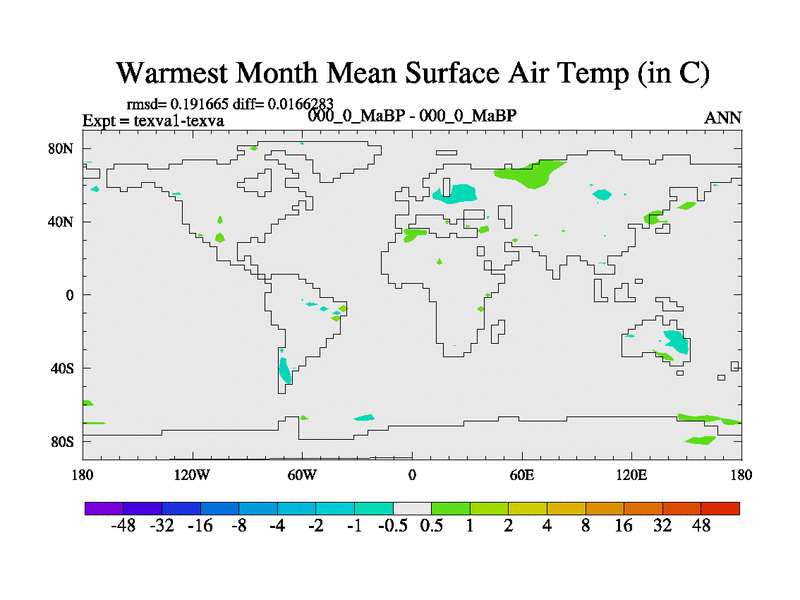800x600 pixels.
Task: Click the plot title 'Warmest Month Mean Surface Air Temp'
Action: [x=413, y=73]
